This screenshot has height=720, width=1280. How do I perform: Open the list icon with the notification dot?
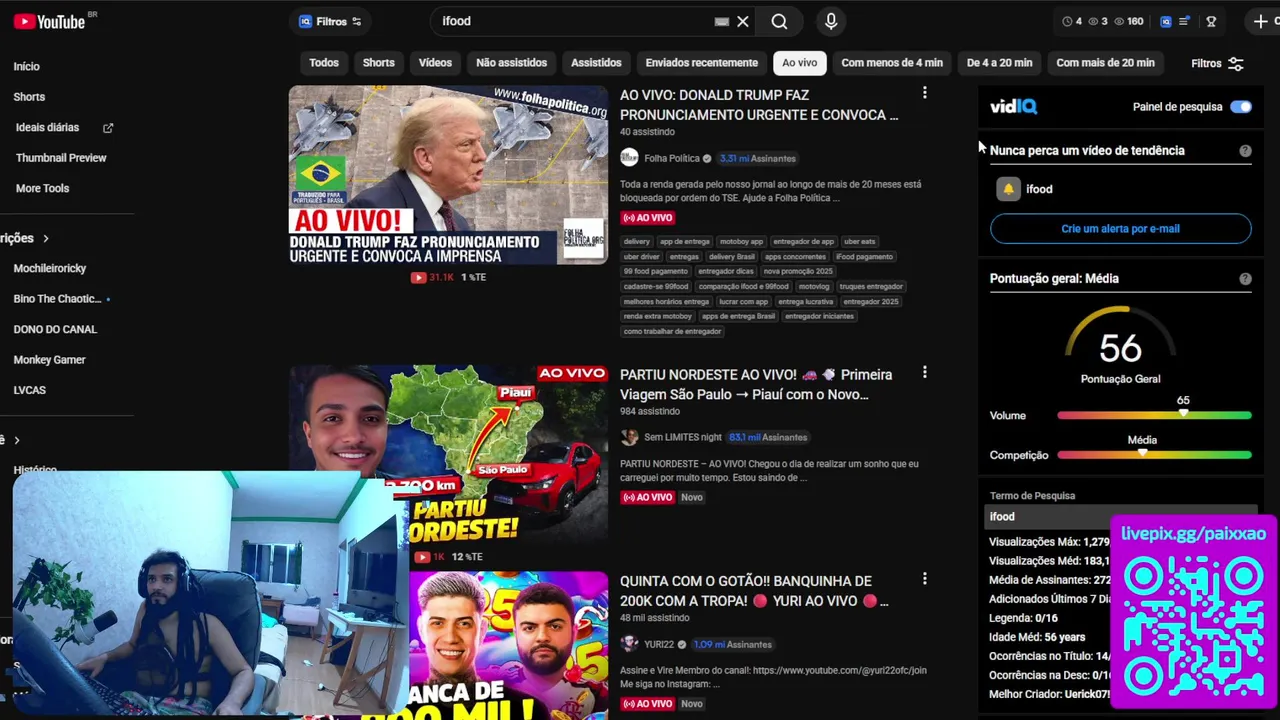click(x=1185, y=21)
